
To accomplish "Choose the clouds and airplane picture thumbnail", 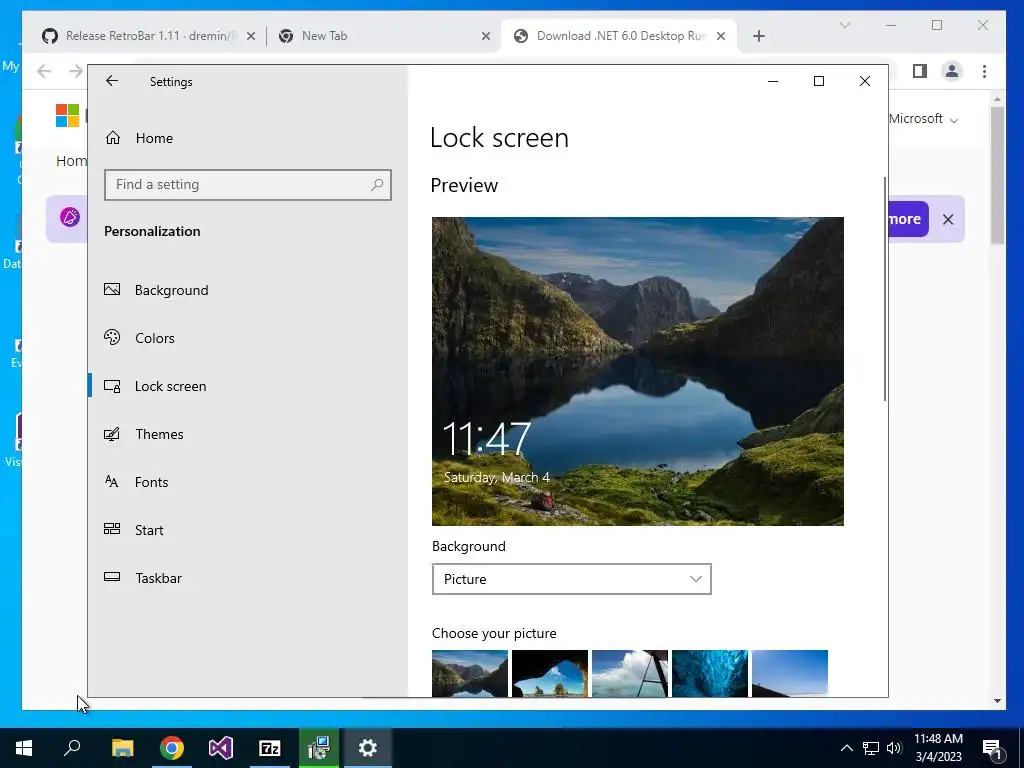I will coord(630,673).
